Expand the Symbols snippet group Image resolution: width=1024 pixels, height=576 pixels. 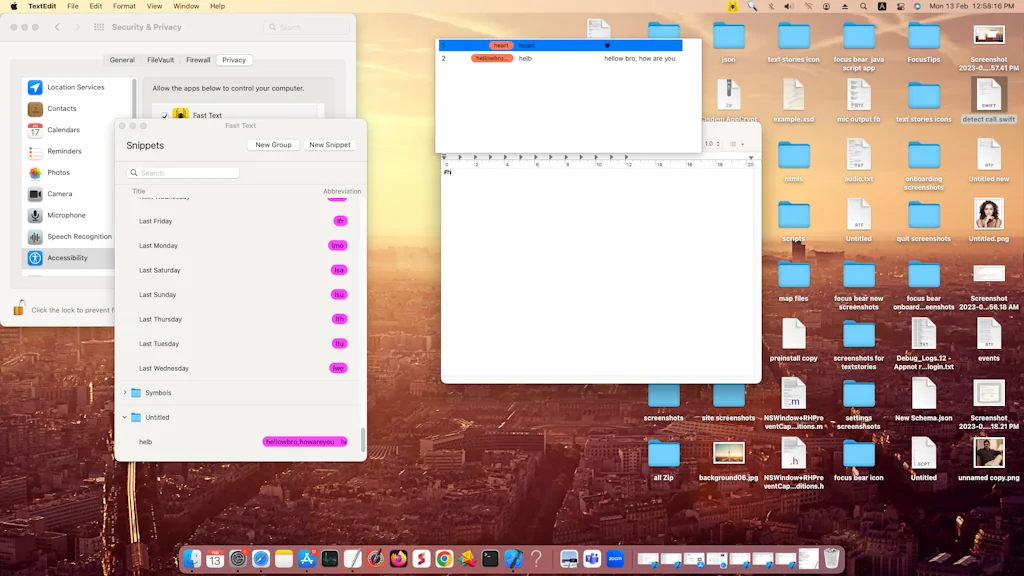click(126, 392)
